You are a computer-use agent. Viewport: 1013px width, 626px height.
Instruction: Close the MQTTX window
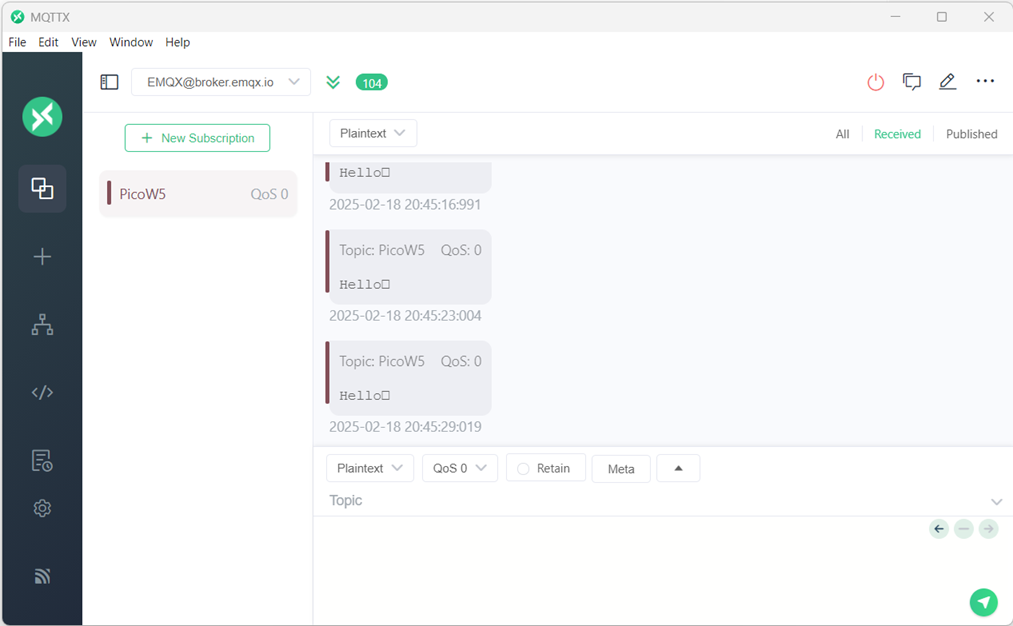tap(988, 17)
